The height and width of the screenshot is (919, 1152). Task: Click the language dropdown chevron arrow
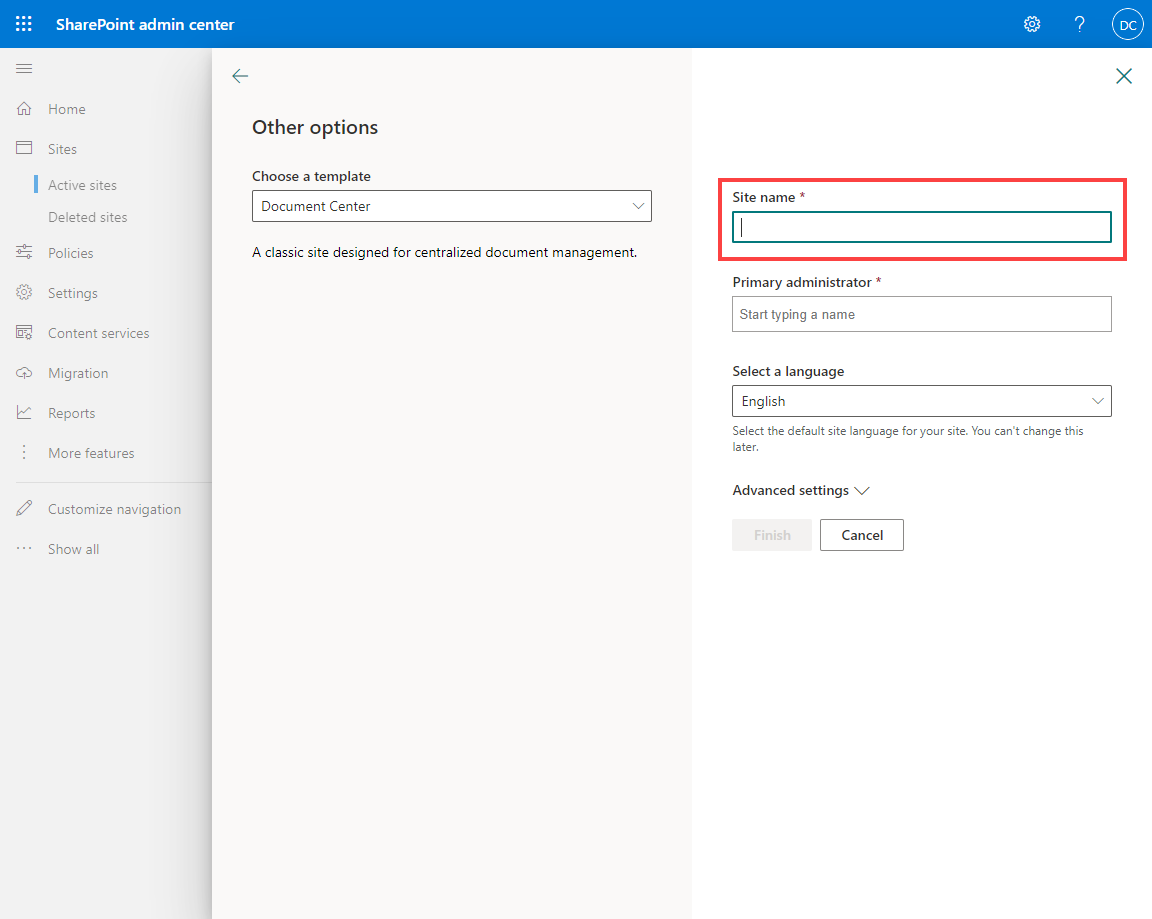(1098, 401)
